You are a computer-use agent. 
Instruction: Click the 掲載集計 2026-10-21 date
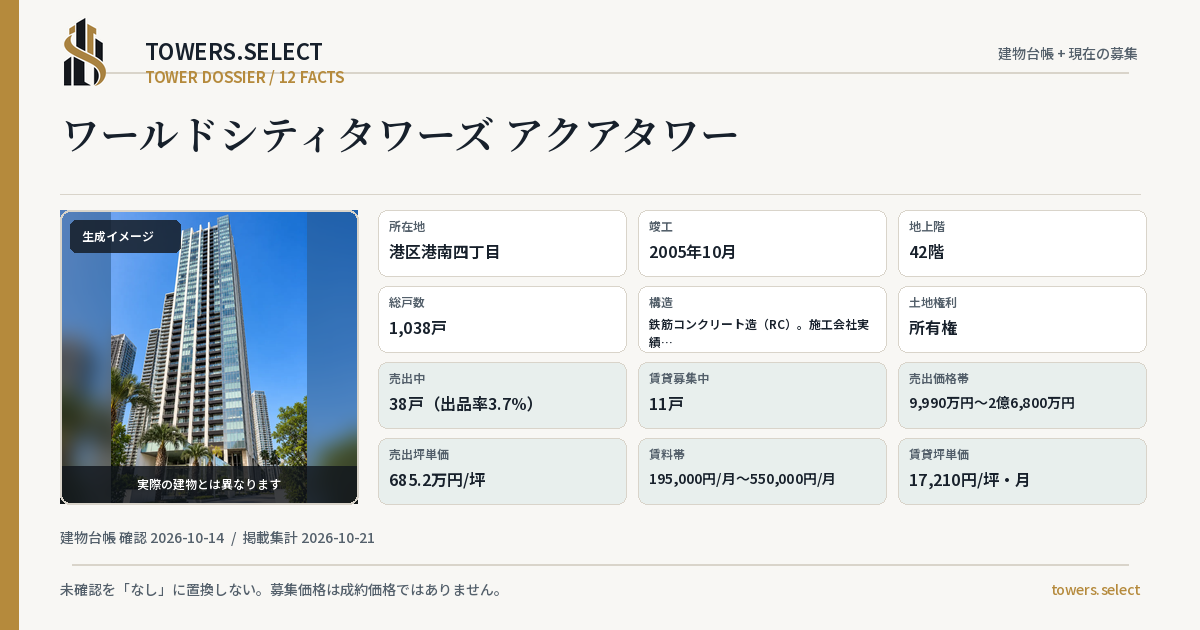coord(309,538)
